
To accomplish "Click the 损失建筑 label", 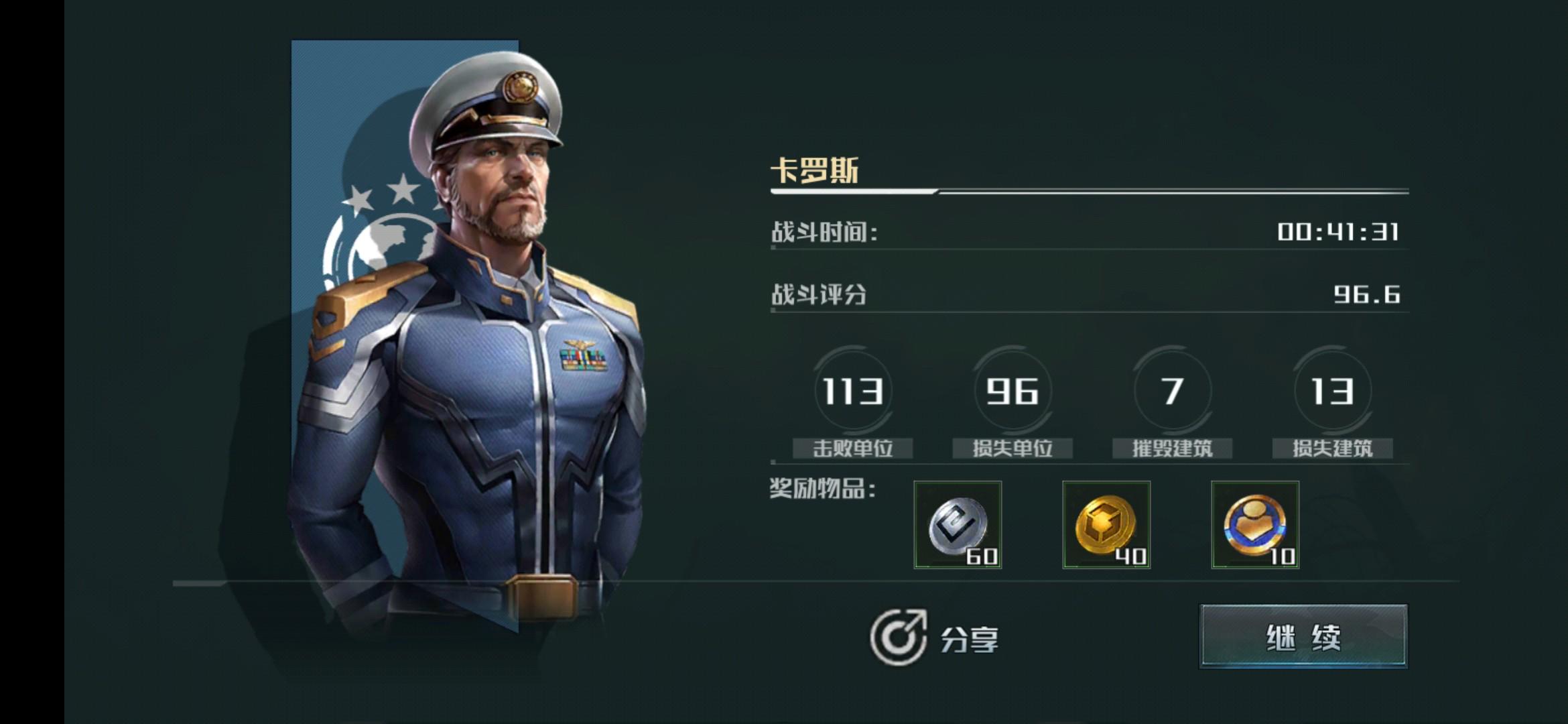I will [x=1332, y=448].
